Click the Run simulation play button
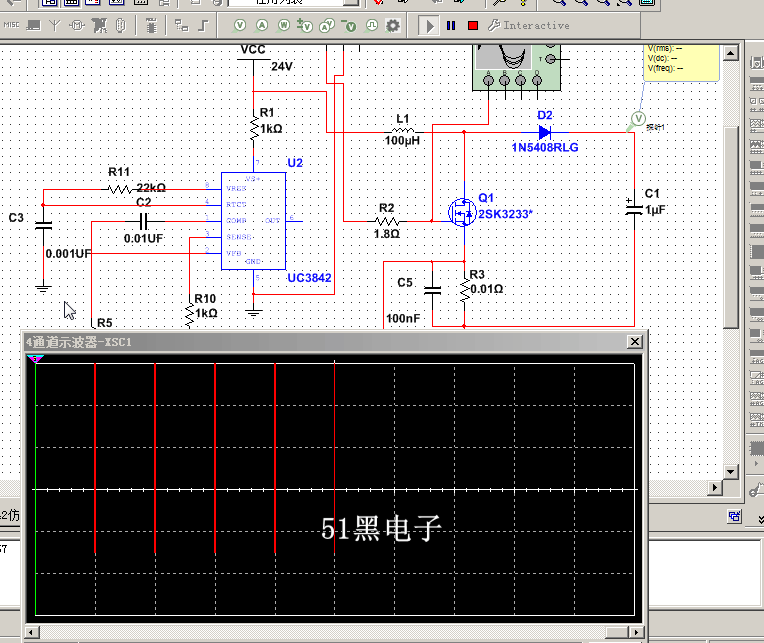This screenshot has width=764, height=643. click(x=428, y=25)
